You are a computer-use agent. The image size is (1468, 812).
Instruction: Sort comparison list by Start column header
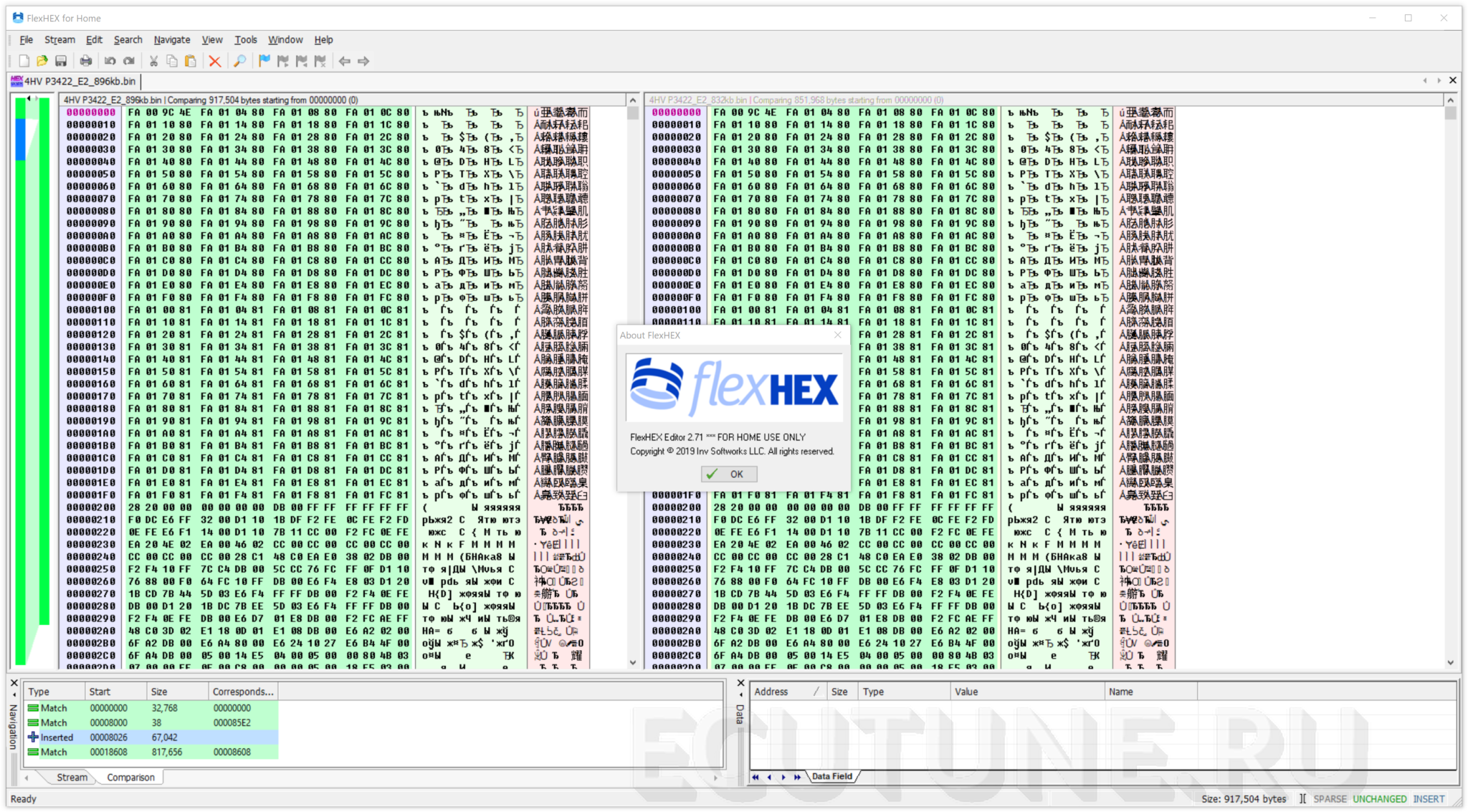pyautogui.click(x=115, y=692)
